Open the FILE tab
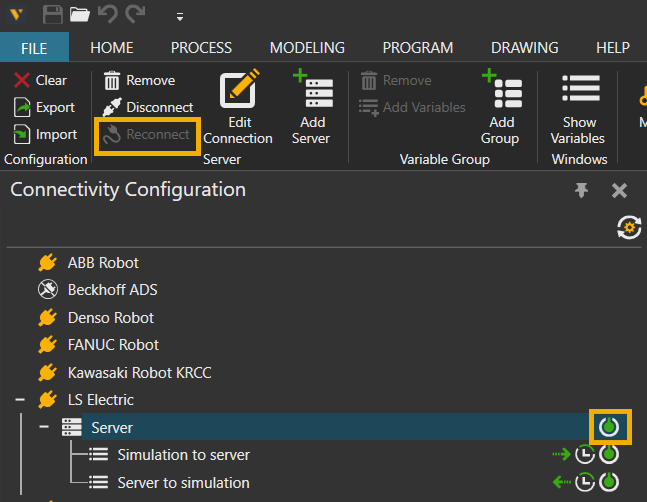The width and height of the screenshot is (647, 502). tap(34, 47)
